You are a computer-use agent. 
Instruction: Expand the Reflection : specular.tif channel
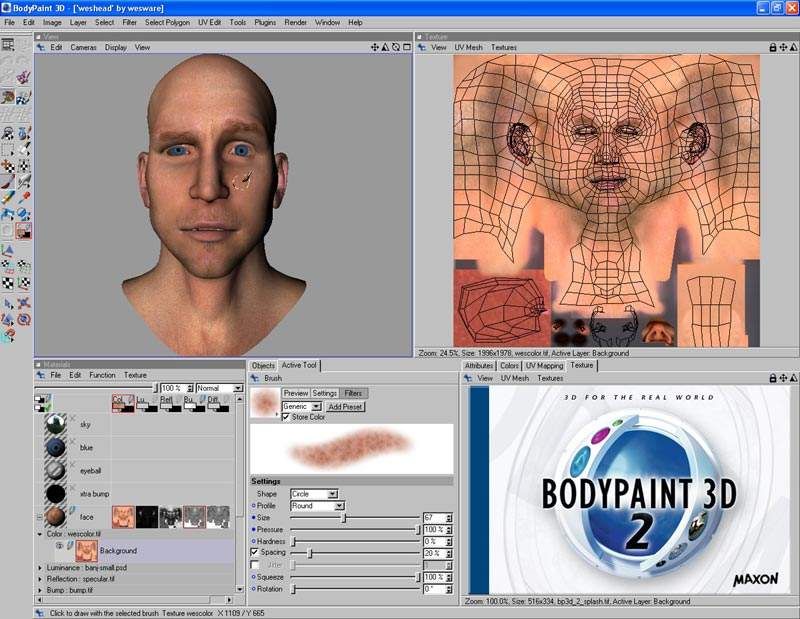point(40,579)
